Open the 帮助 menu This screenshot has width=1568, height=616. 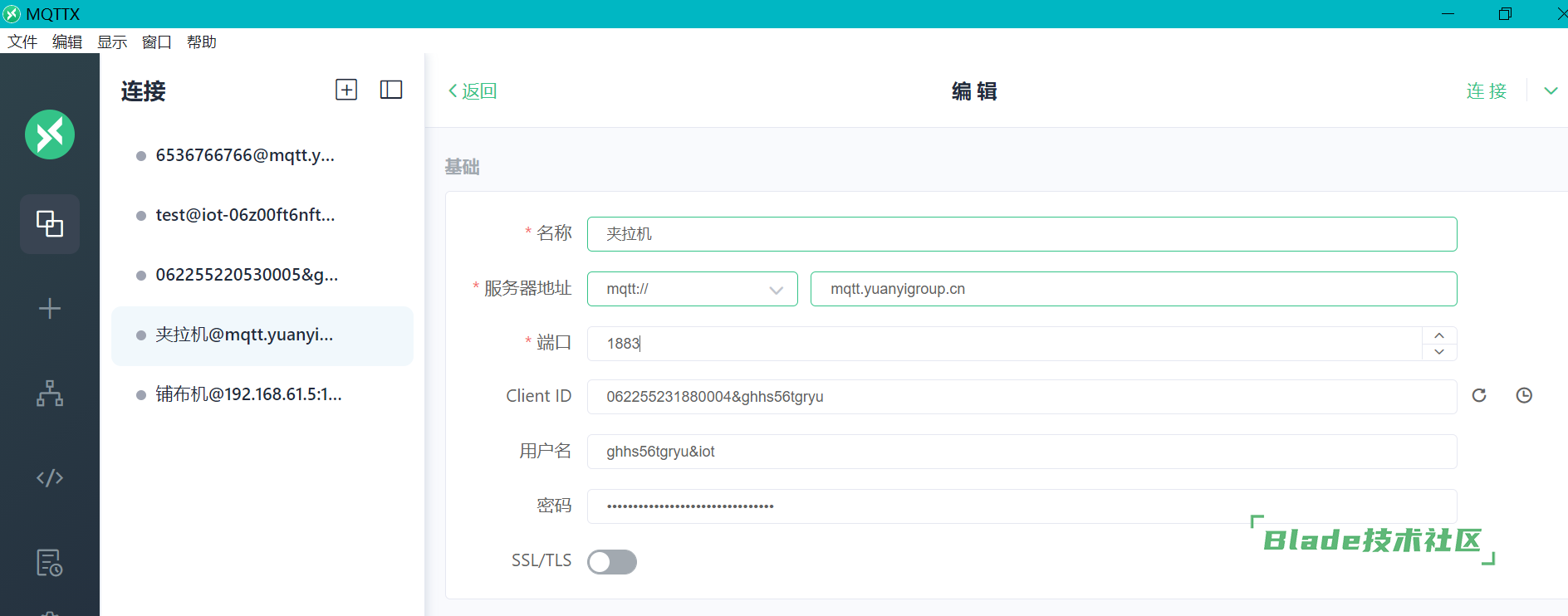[201, 42]
